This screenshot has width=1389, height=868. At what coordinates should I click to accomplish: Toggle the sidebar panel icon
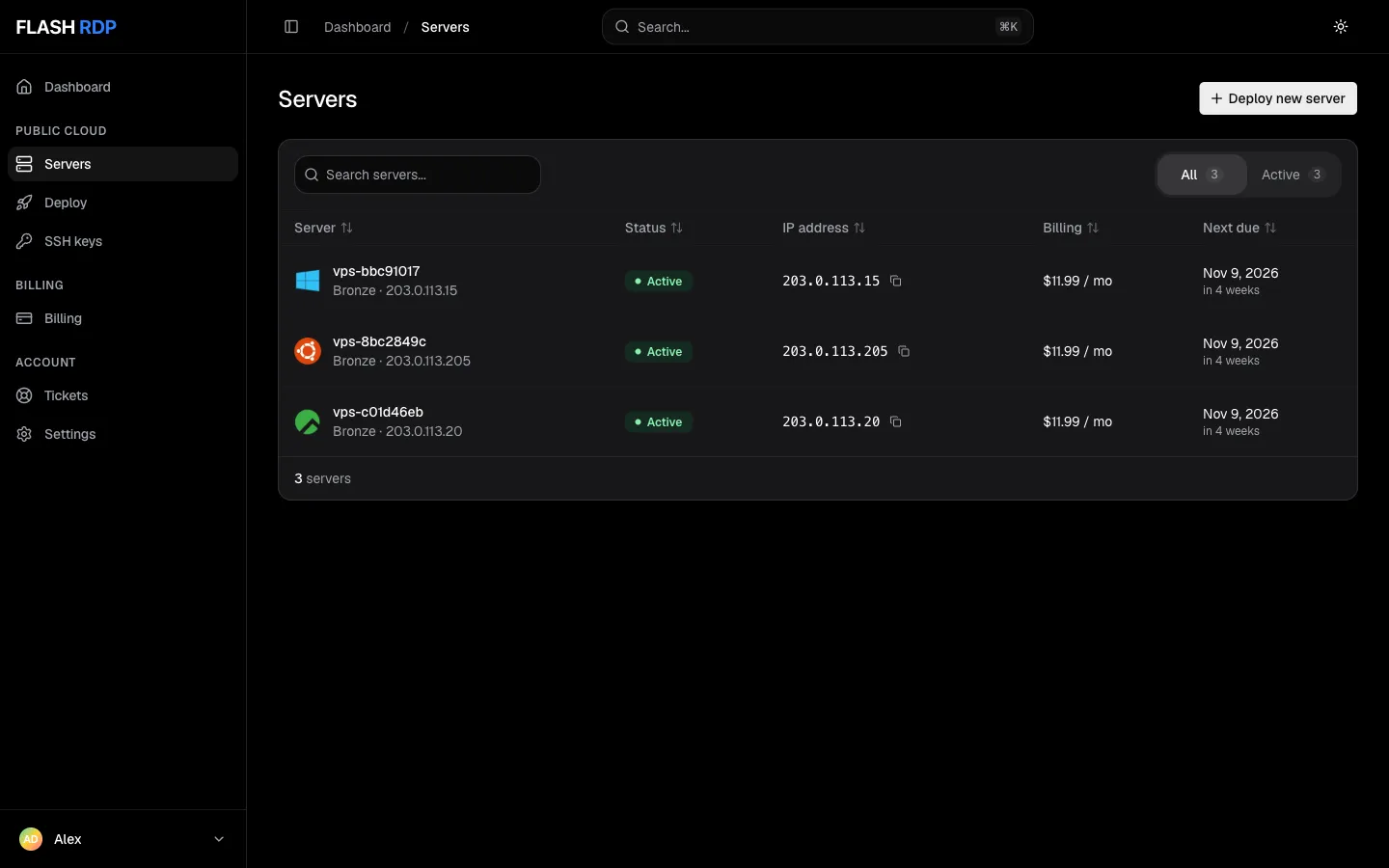[291, 27]
